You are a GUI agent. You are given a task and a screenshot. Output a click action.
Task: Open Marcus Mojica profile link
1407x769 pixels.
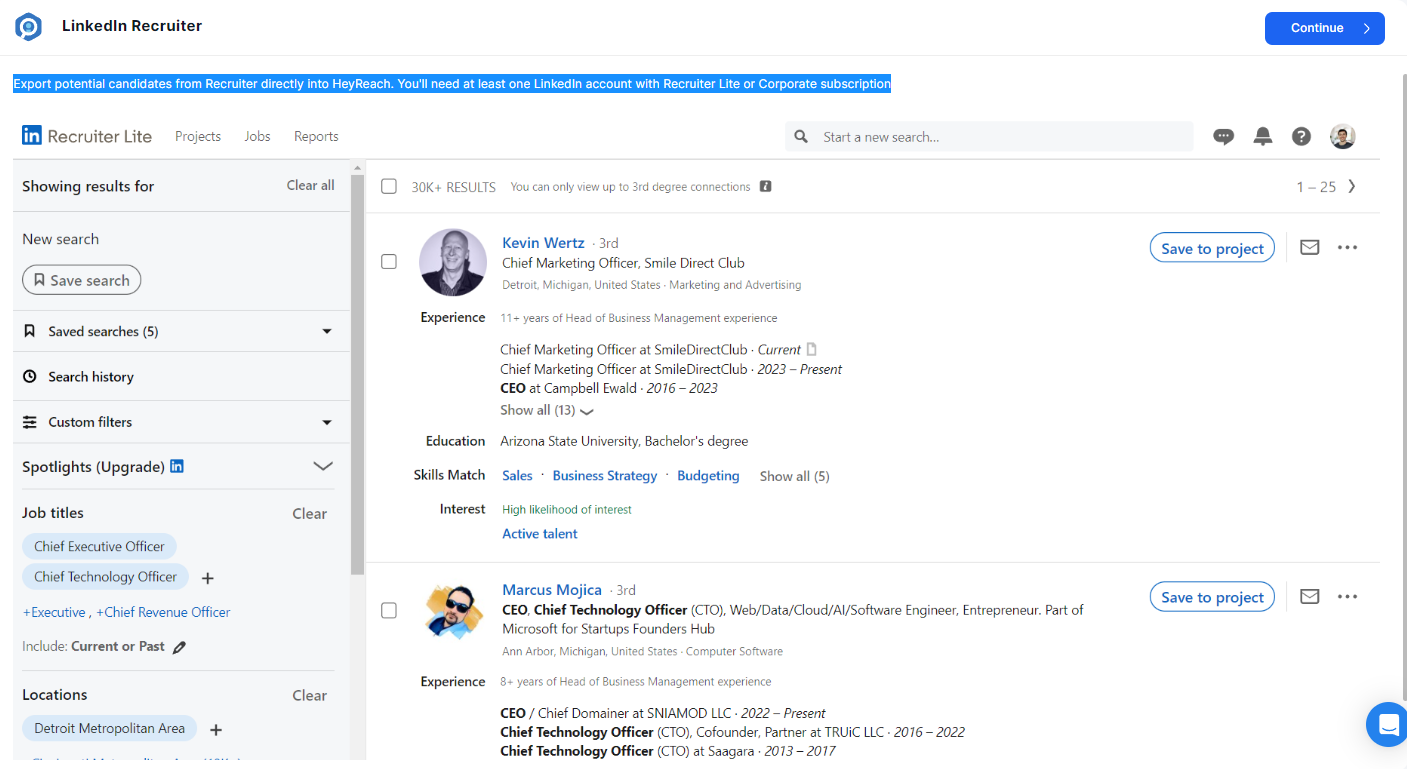click(552, 590)
